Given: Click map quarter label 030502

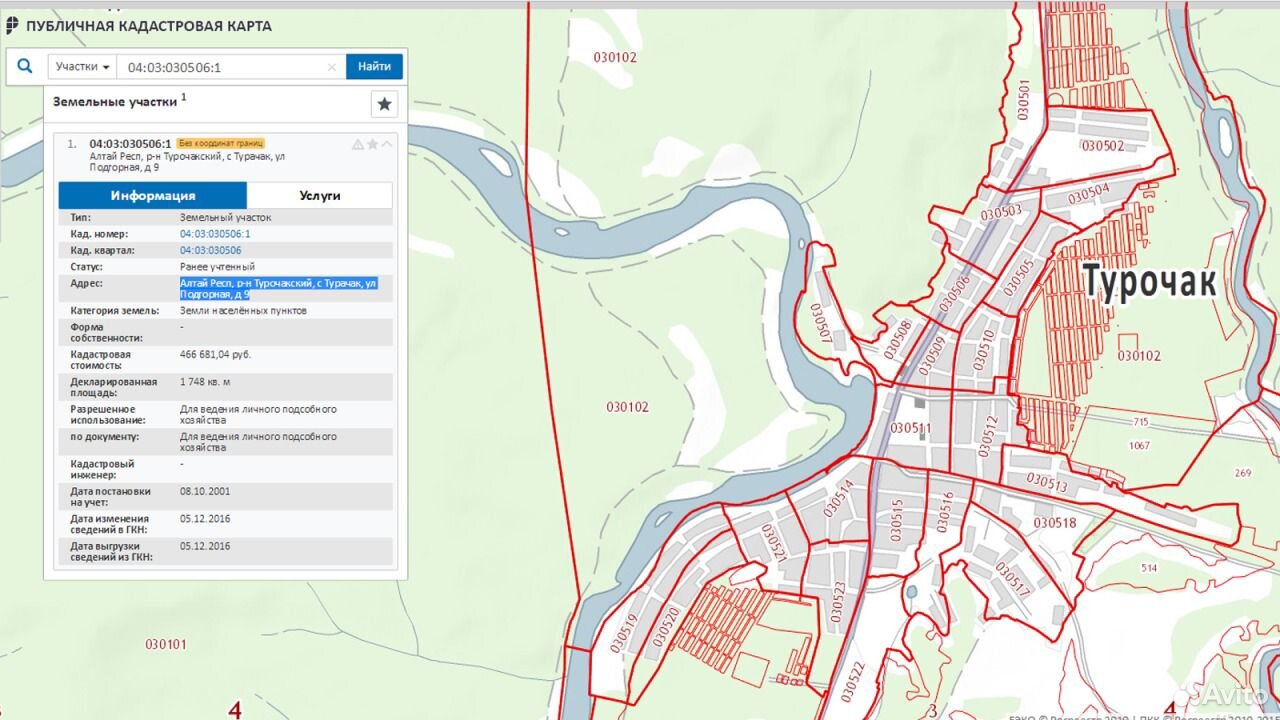Looking at the screenshot, I should (x=1102, y=146).
